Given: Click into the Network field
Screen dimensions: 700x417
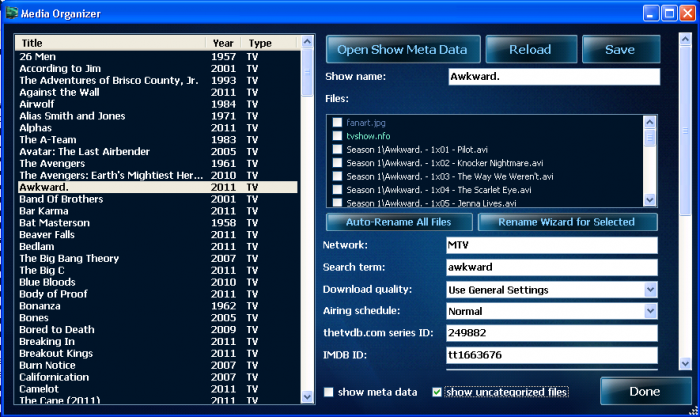Looking at the screenshot, I should click(552, 245).
